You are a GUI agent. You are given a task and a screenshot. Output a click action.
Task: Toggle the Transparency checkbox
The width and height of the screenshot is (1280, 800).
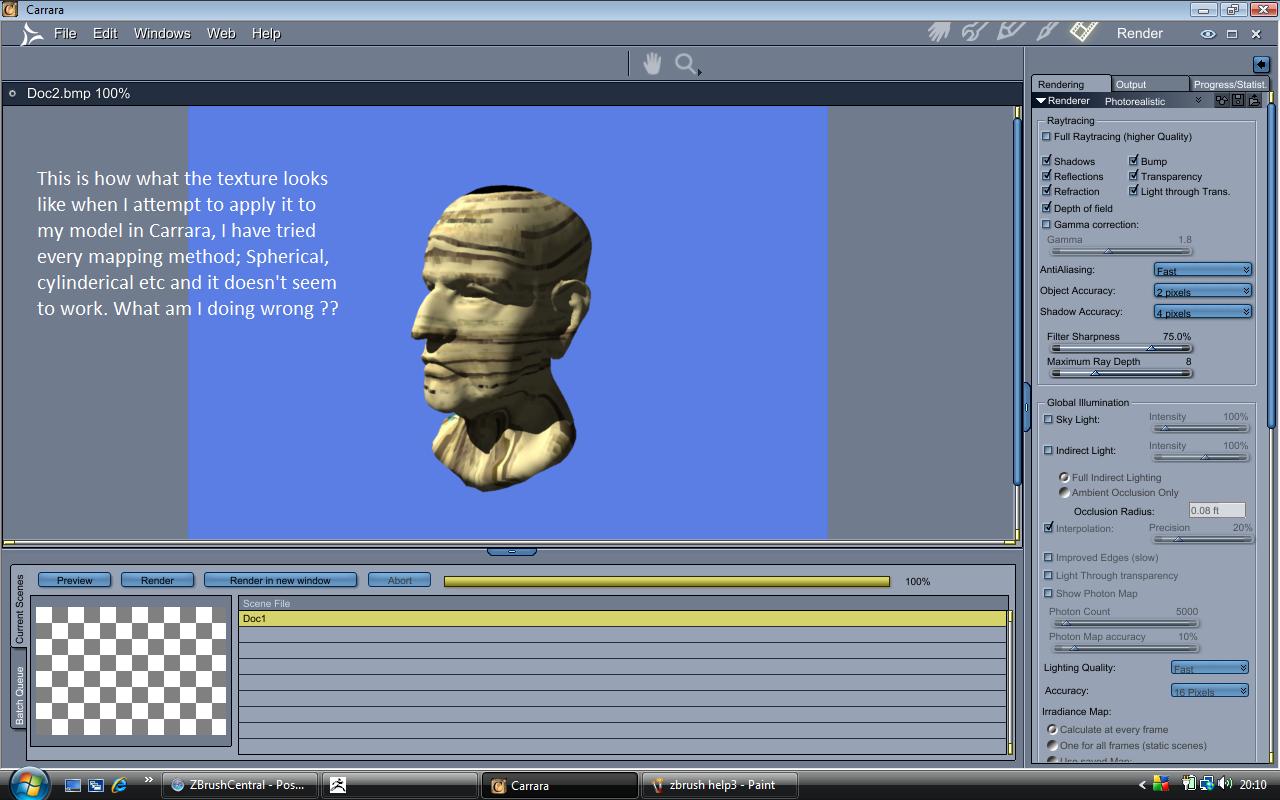pyautogui.click(x=1133, y=176)
